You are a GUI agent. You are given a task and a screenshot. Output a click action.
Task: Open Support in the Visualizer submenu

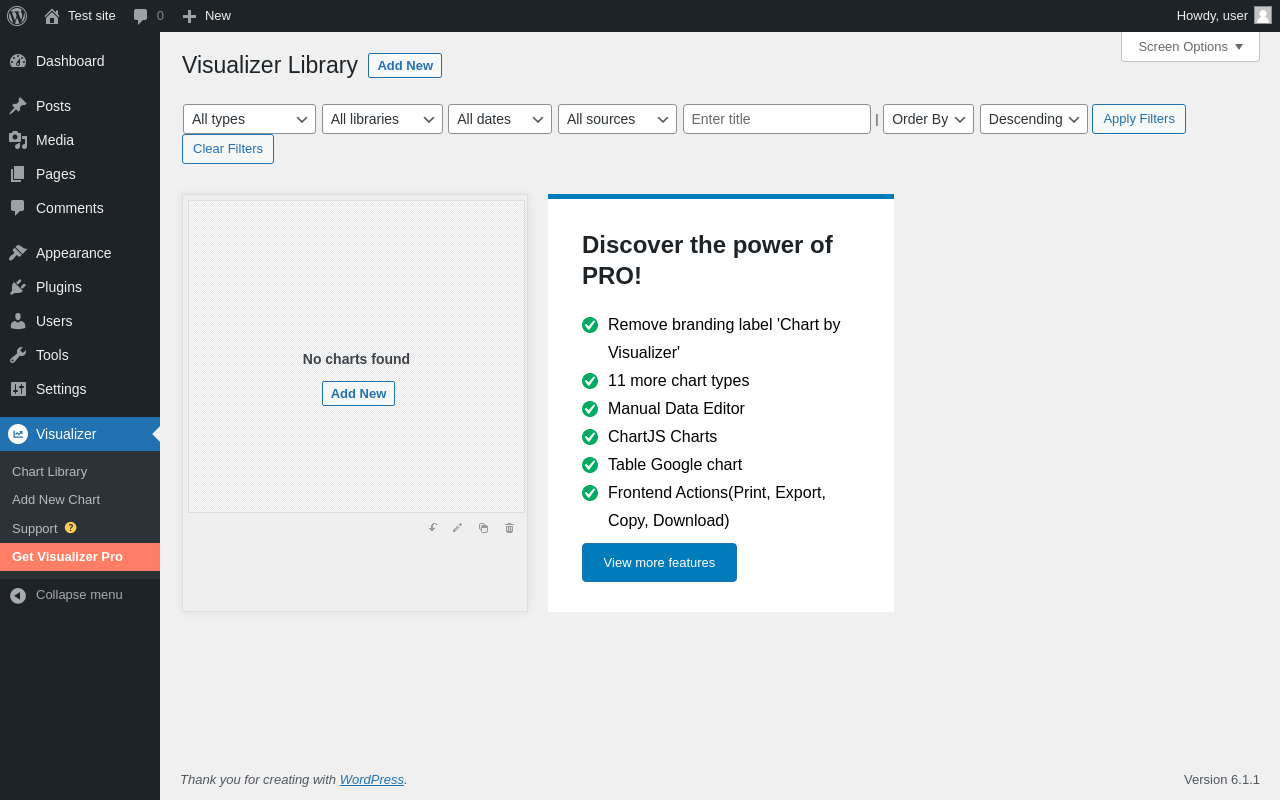tap(80, 528)
